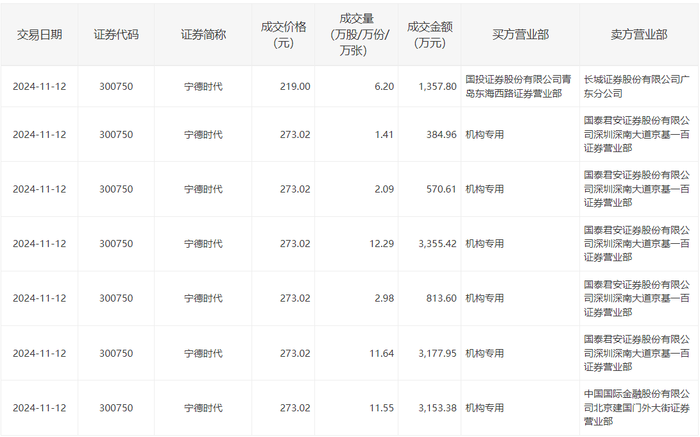The width and height of the screenshot is (700, 437).
Task: Click price 273.02 in the 3,153.38 row
Action: tap(295, 408)
